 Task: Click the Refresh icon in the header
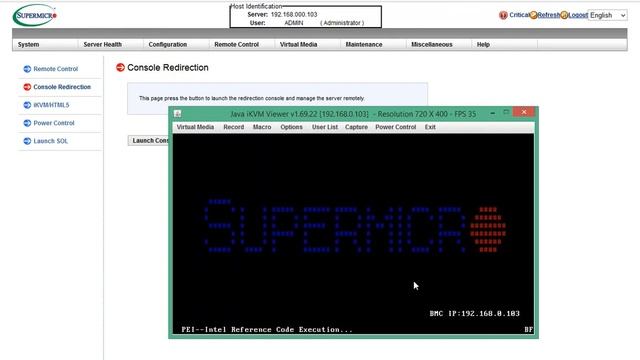pyautogui.click(x=533, y=15)
